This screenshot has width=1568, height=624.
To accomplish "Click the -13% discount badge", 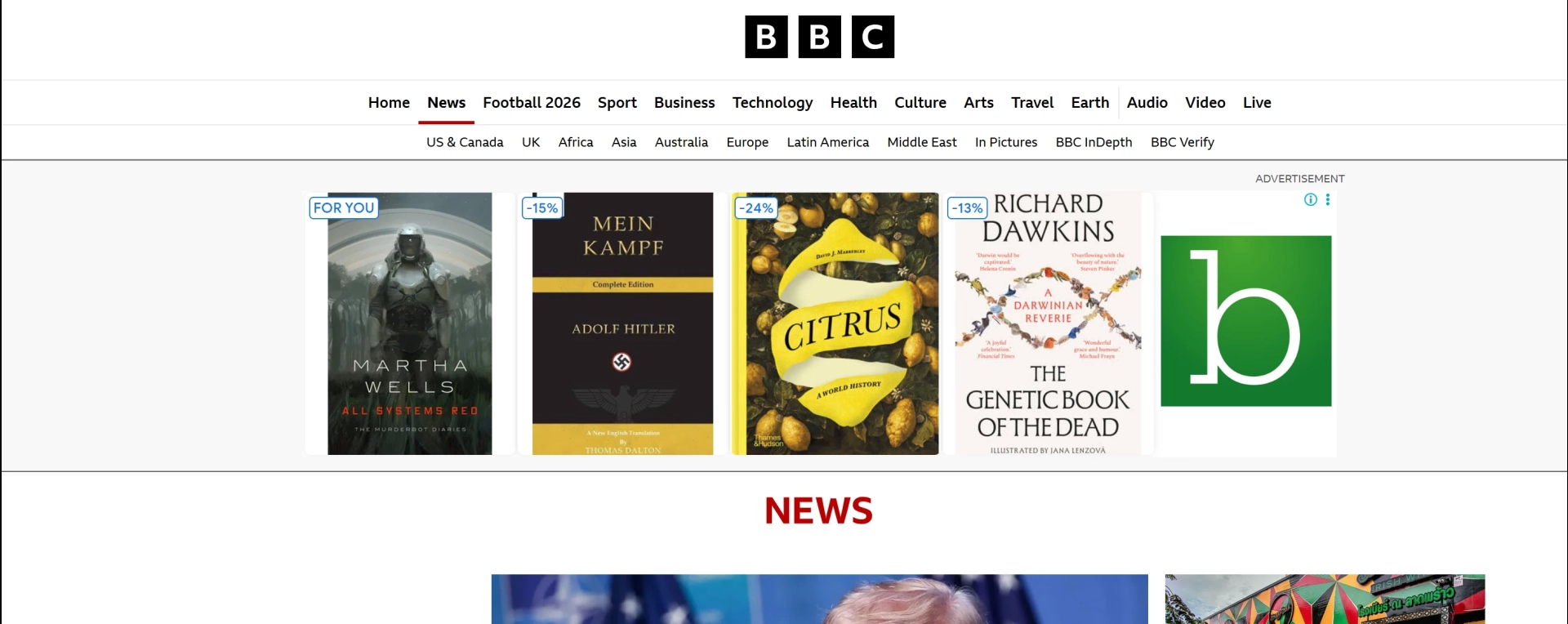I will pos(968,208).
